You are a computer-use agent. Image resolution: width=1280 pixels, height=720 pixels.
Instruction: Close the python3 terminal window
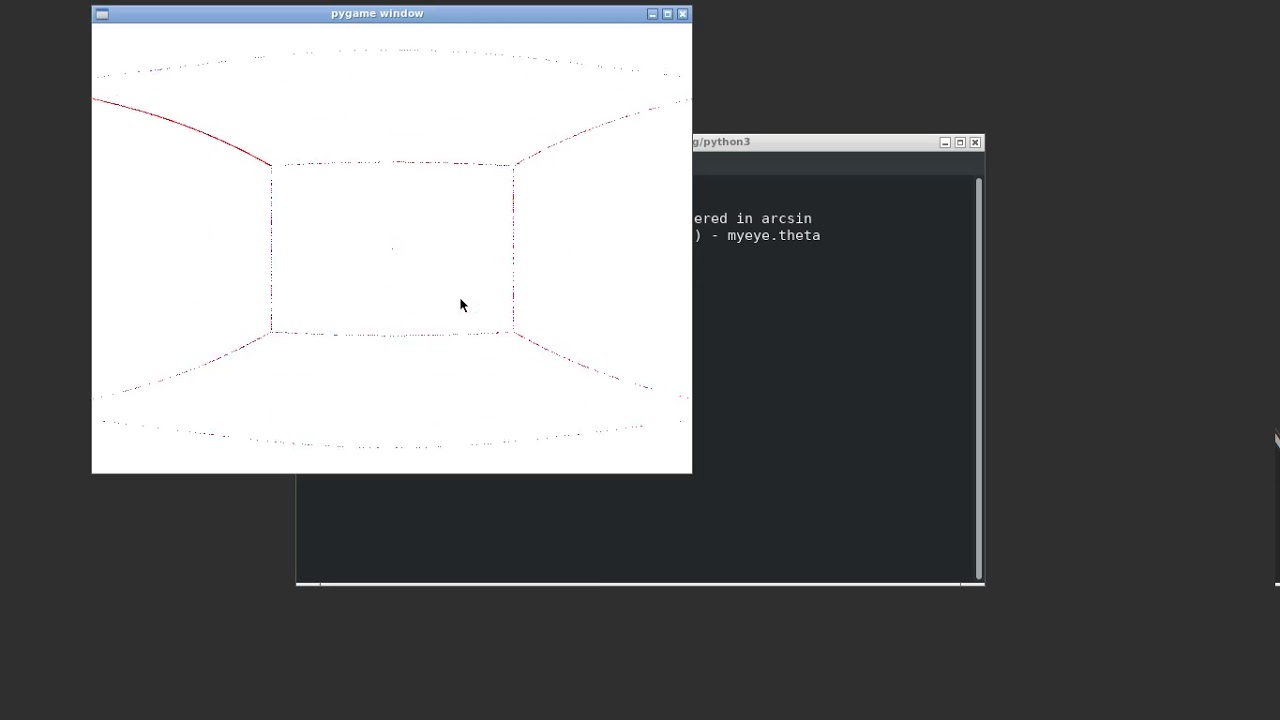975,143
